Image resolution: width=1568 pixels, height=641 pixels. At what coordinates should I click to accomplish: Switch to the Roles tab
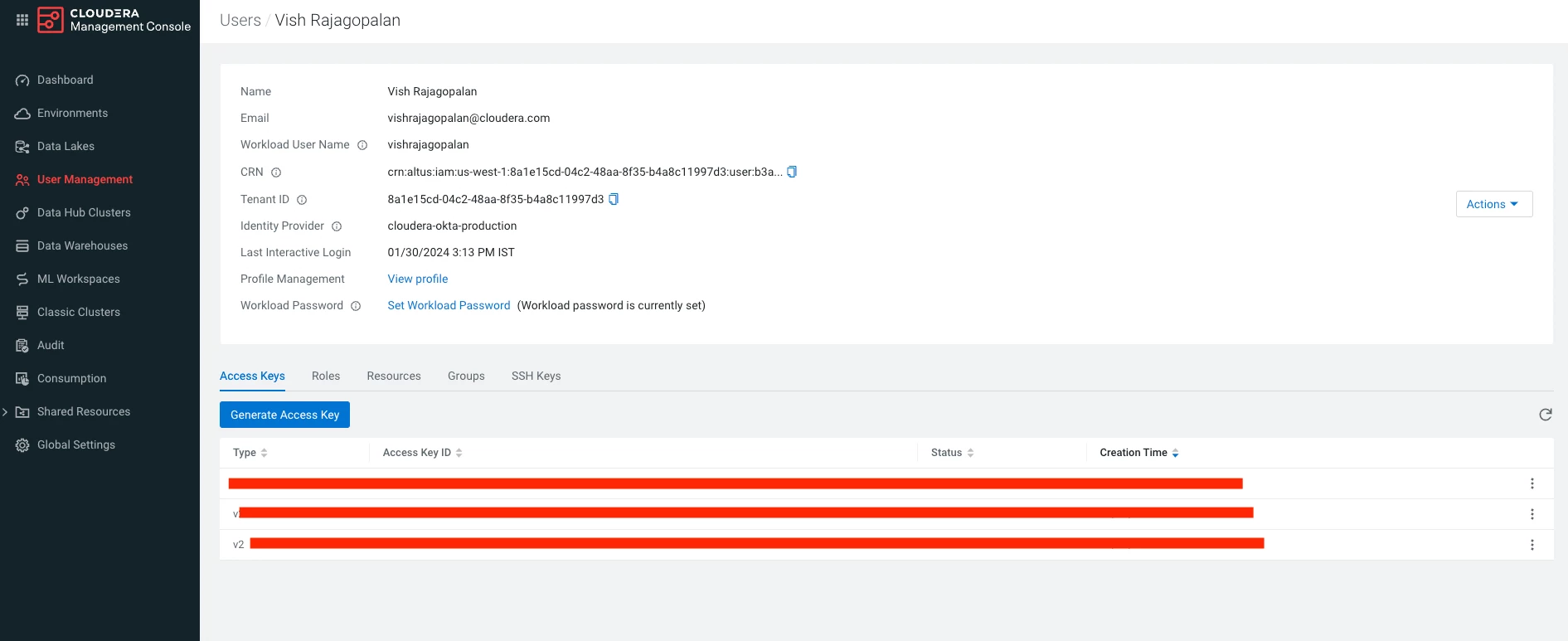point(326,376)
